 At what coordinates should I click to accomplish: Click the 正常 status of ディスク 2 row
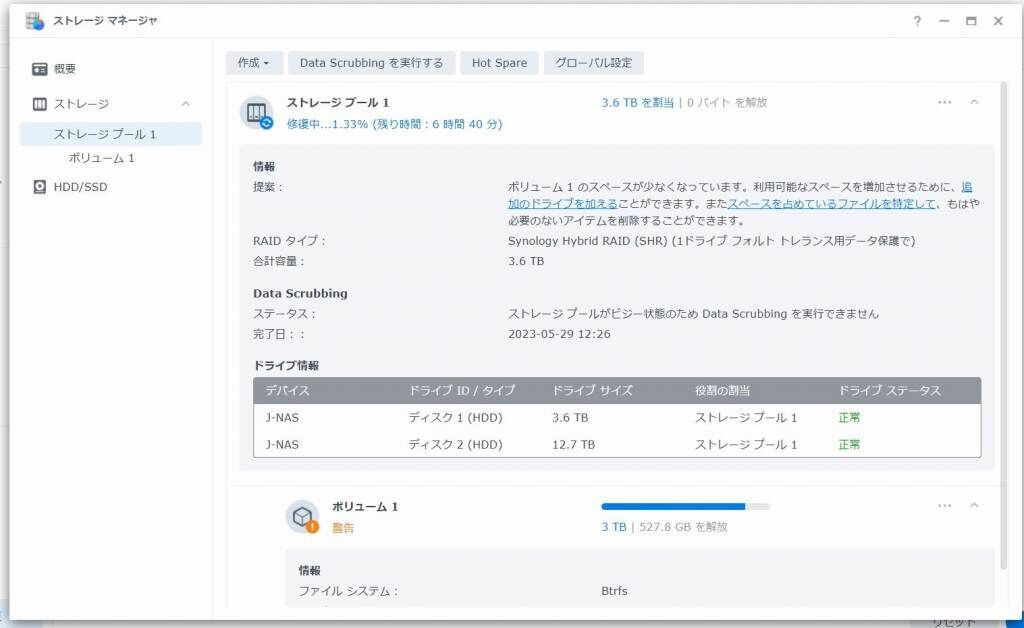[849, 445]
